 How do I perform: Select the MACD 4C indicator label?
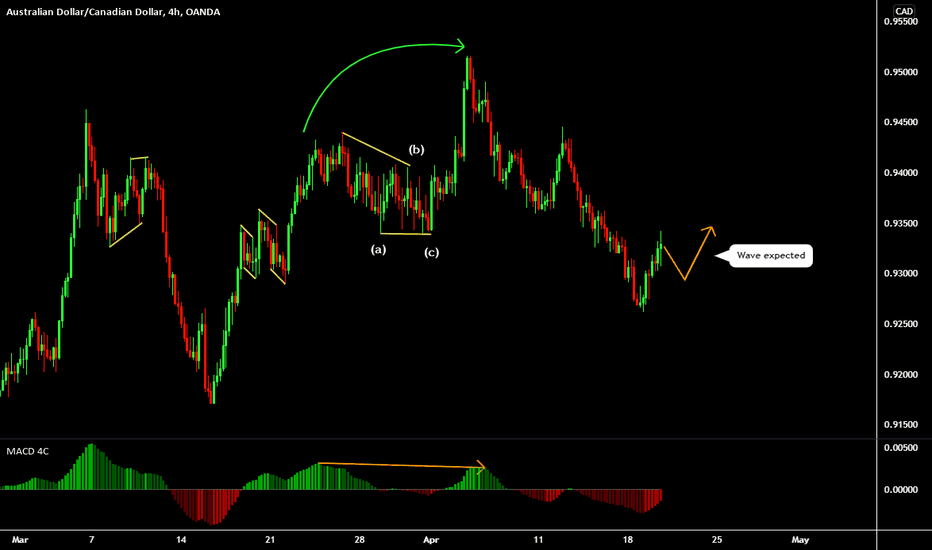pos(27,451)
